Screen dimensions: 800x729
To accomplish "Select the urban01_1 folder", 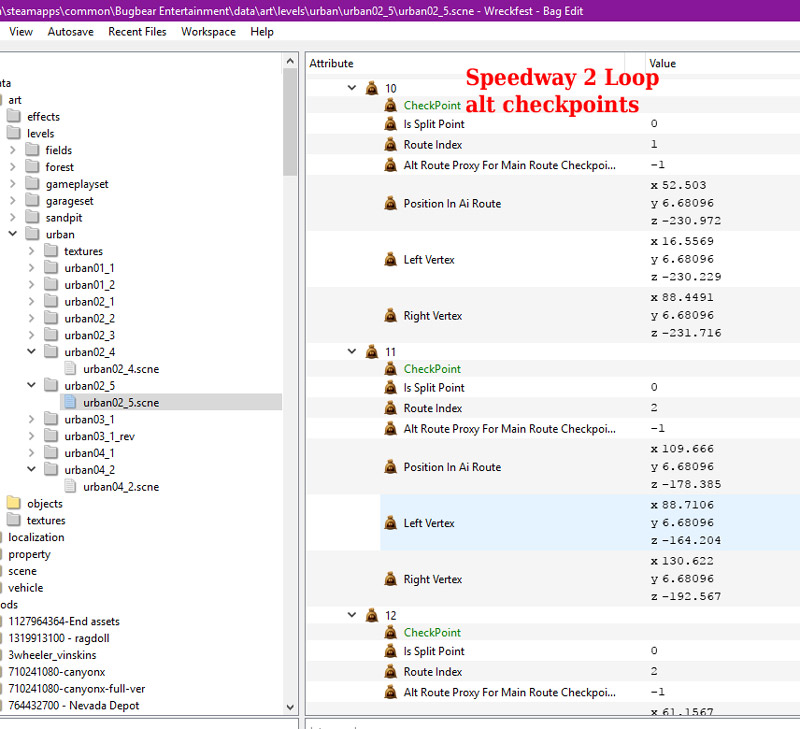I will [x=89, y=268].
